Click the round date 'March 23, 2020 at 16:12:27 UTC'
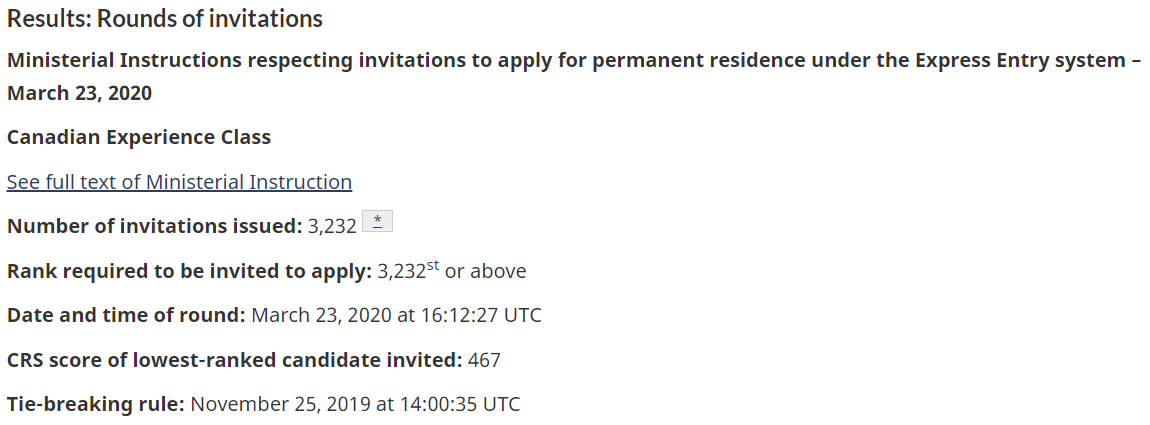Image resolution: width=1150 pixels, height=425 pixels. tap(396, 315)
